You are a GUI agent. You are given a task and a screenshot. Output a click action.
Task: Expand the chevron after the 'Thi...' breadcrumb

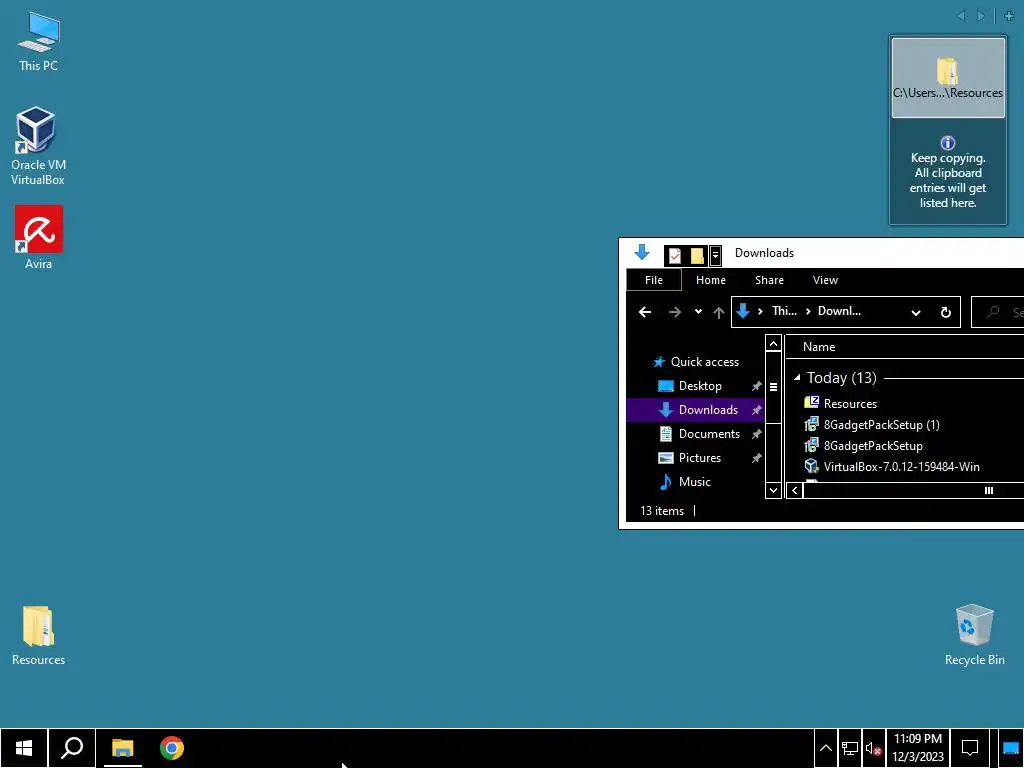(808, 312)
